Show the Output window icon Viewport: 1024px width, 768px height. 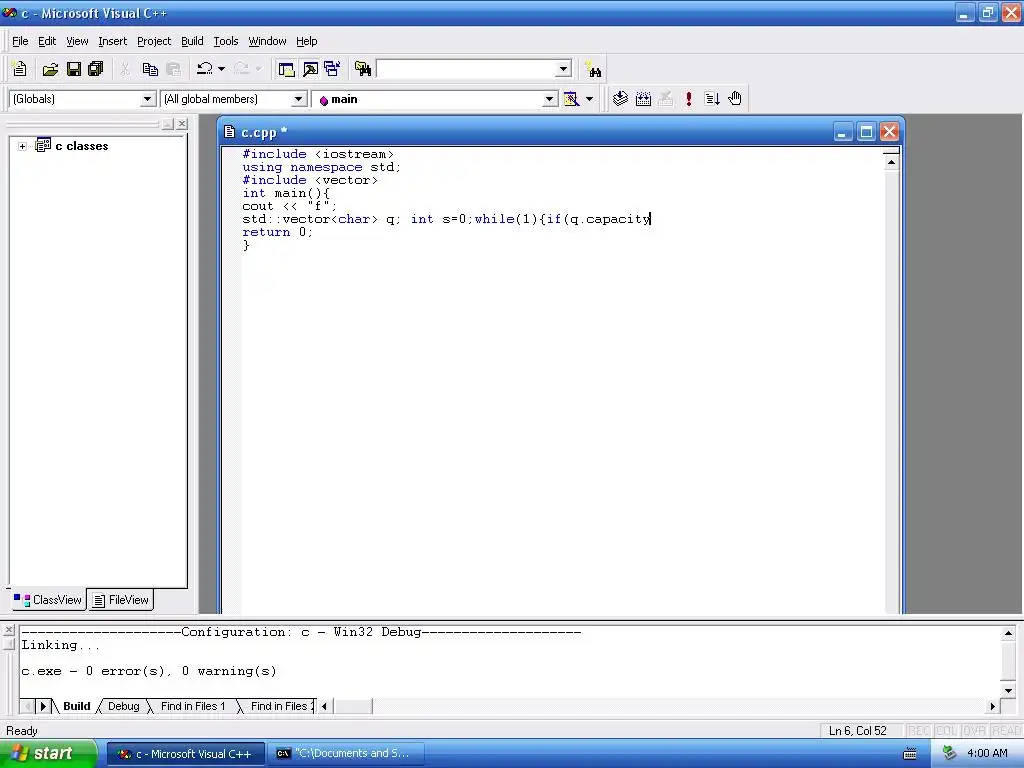(x=310, y=69)
